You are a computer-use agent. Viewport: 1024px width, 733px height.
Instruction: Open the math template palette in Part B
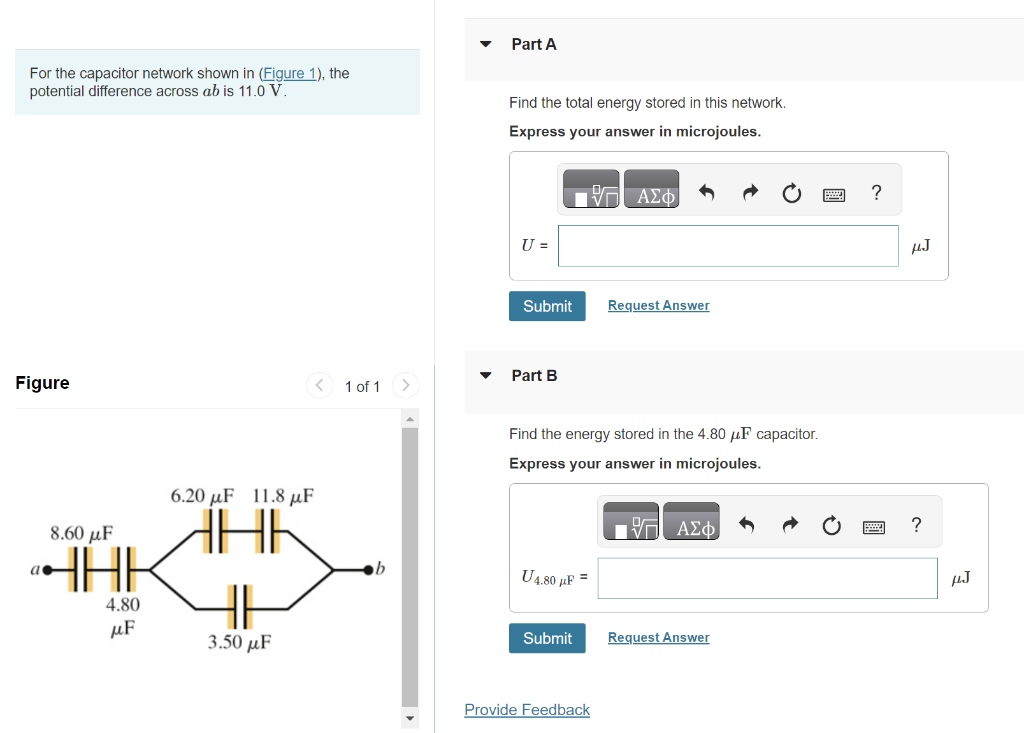point(631,521)
